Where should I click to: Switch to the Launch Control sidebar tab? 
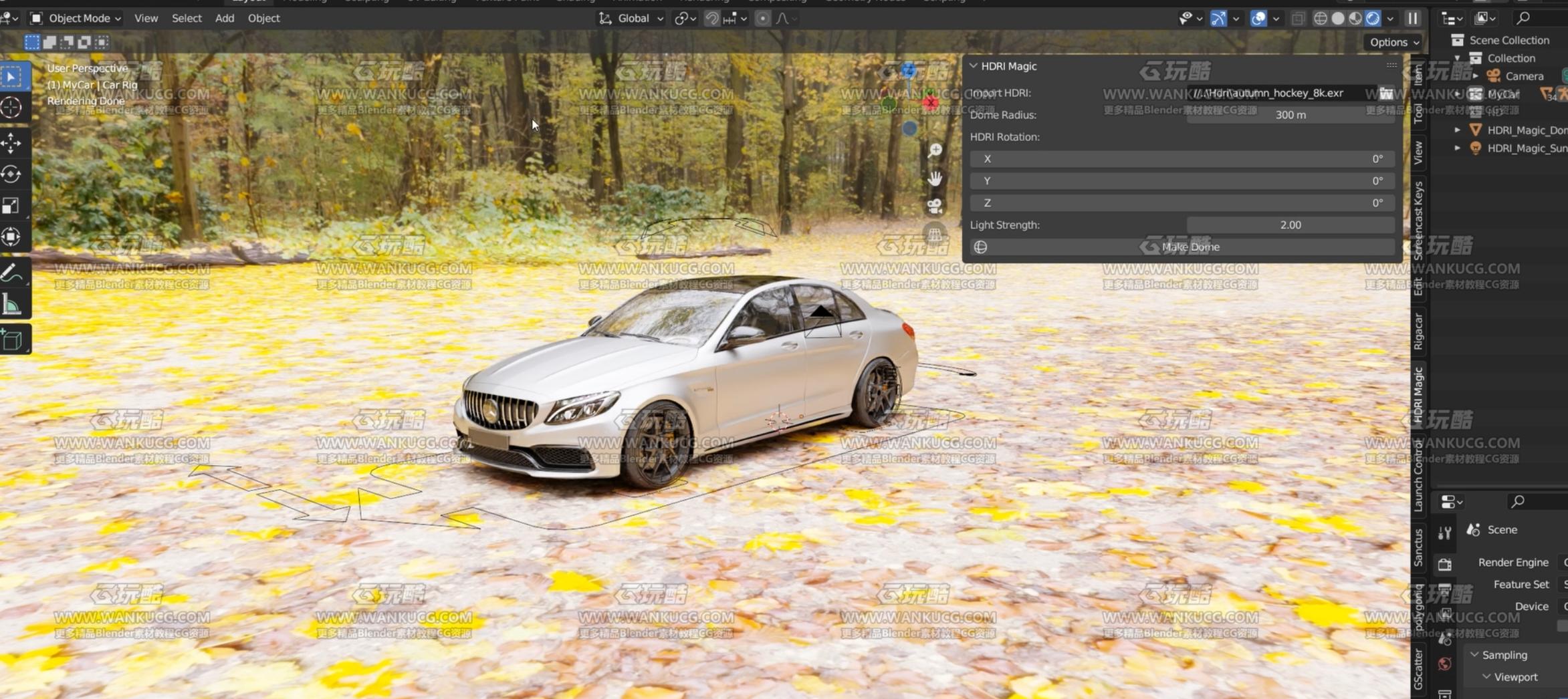pyautogui.click(x=1418, y=476)
